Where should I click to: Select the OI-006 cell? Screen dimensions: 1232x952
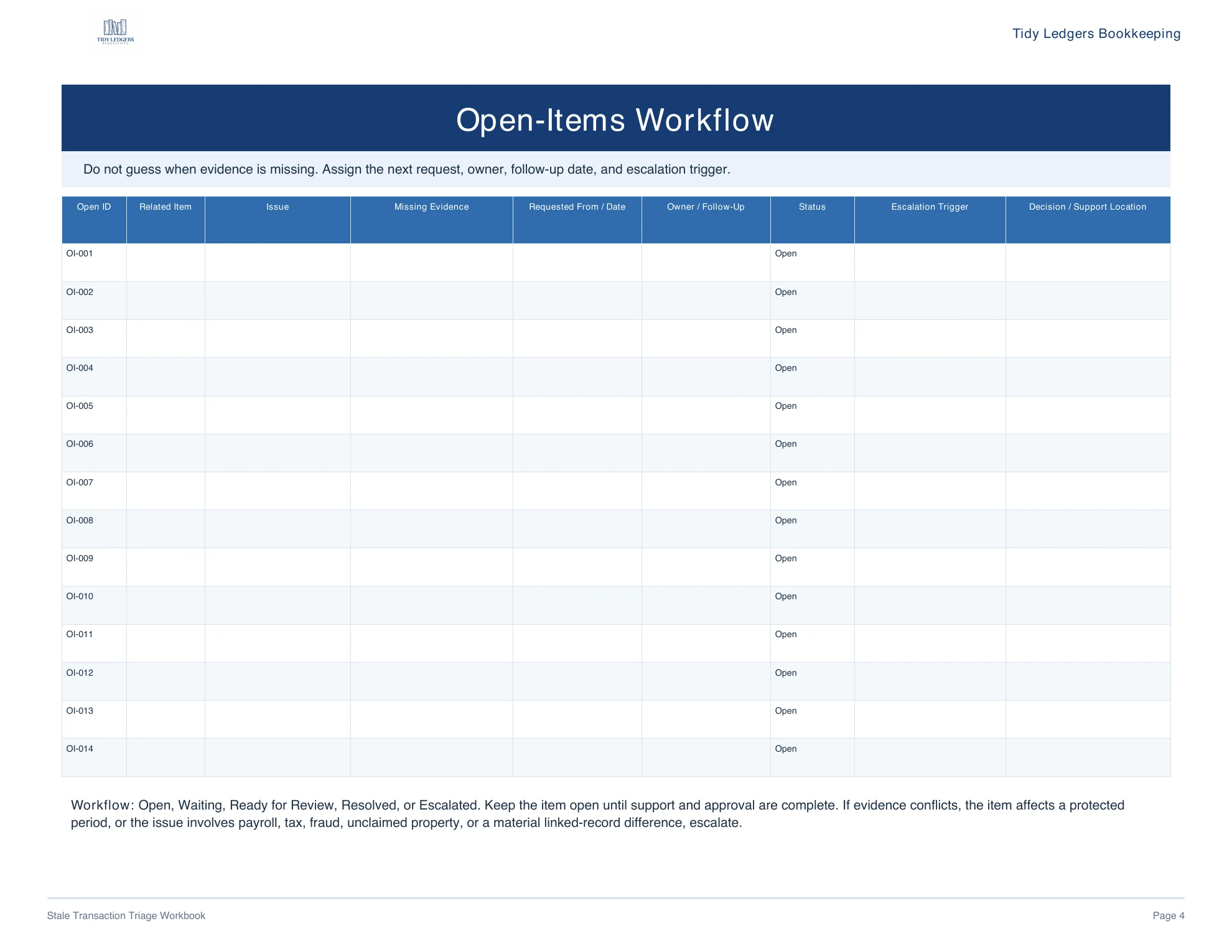[x=94, y=453]
